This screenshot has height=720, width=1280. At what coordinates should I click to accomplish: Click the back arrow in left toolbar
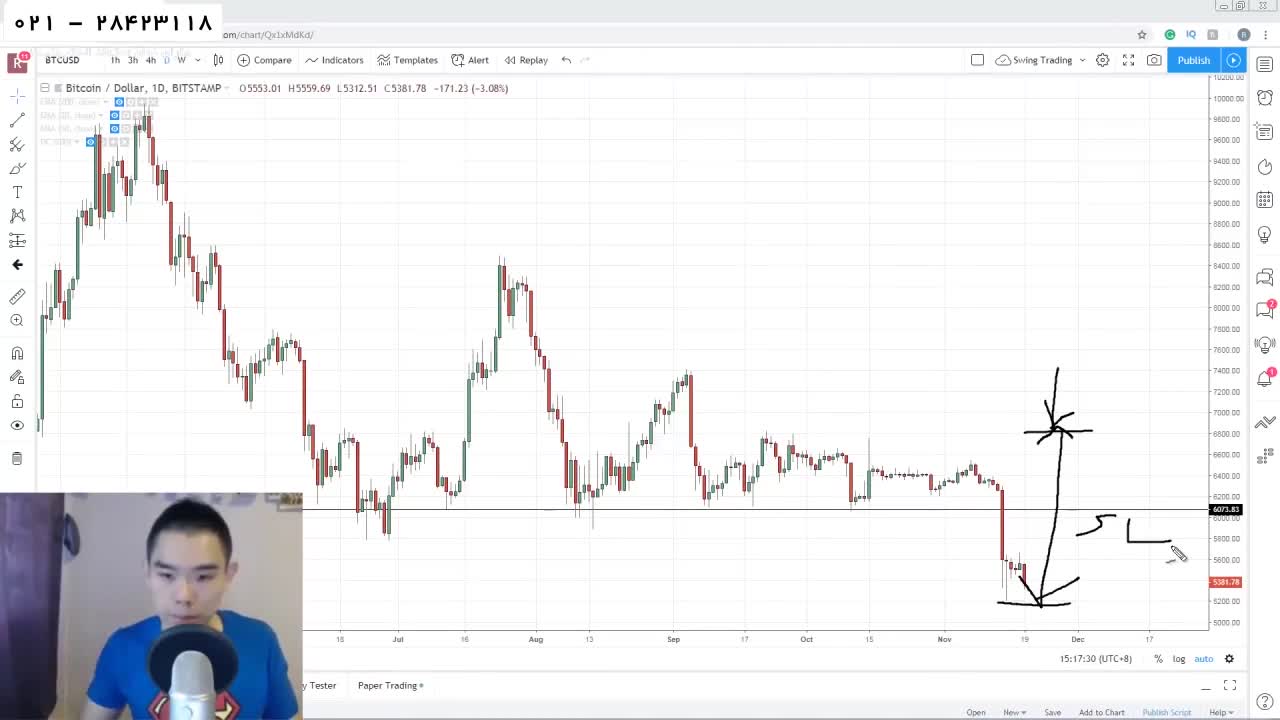tap(17, 264)
